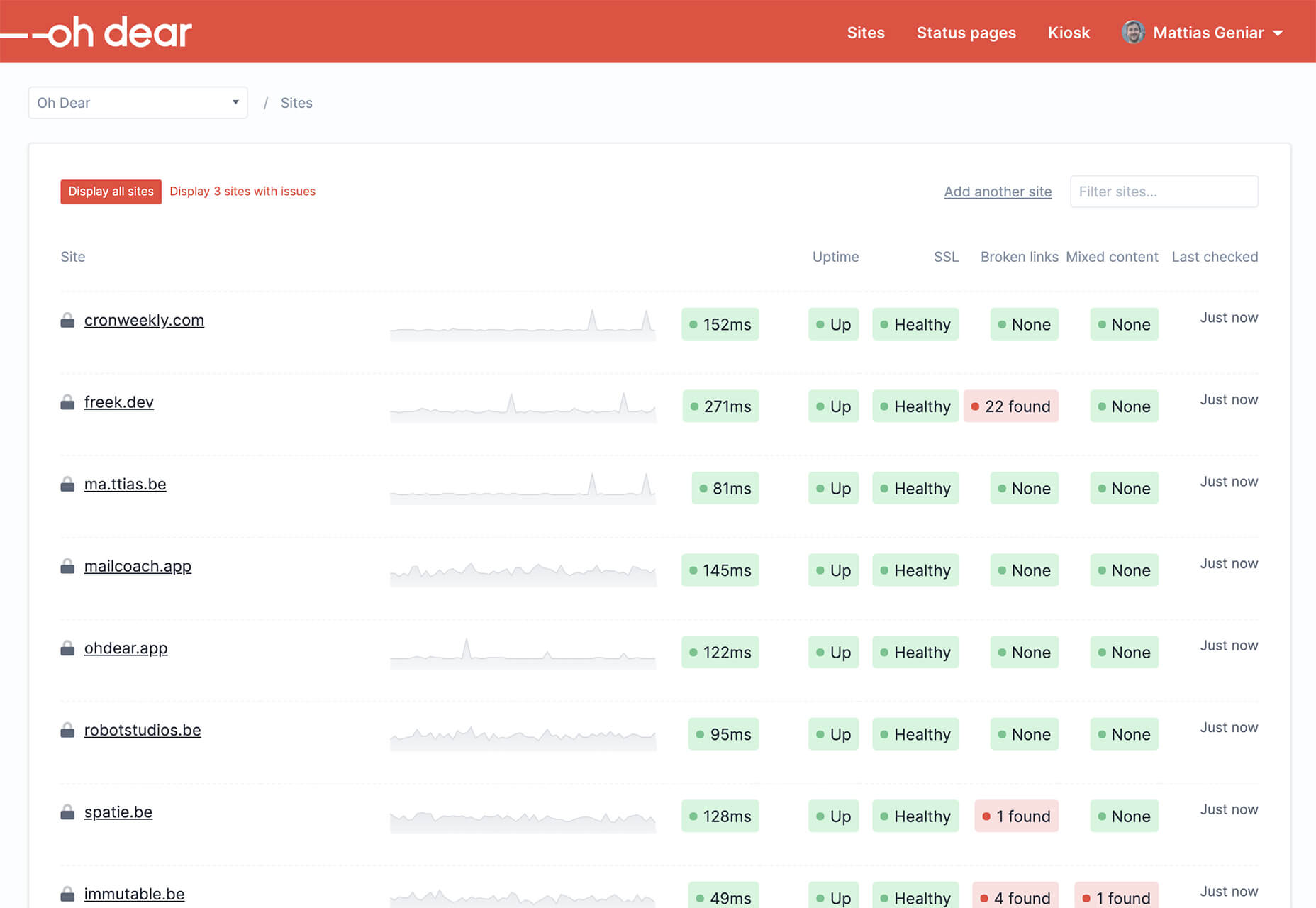
Task: Click the Broken links column header
Action: click(x=1019, y=257)
